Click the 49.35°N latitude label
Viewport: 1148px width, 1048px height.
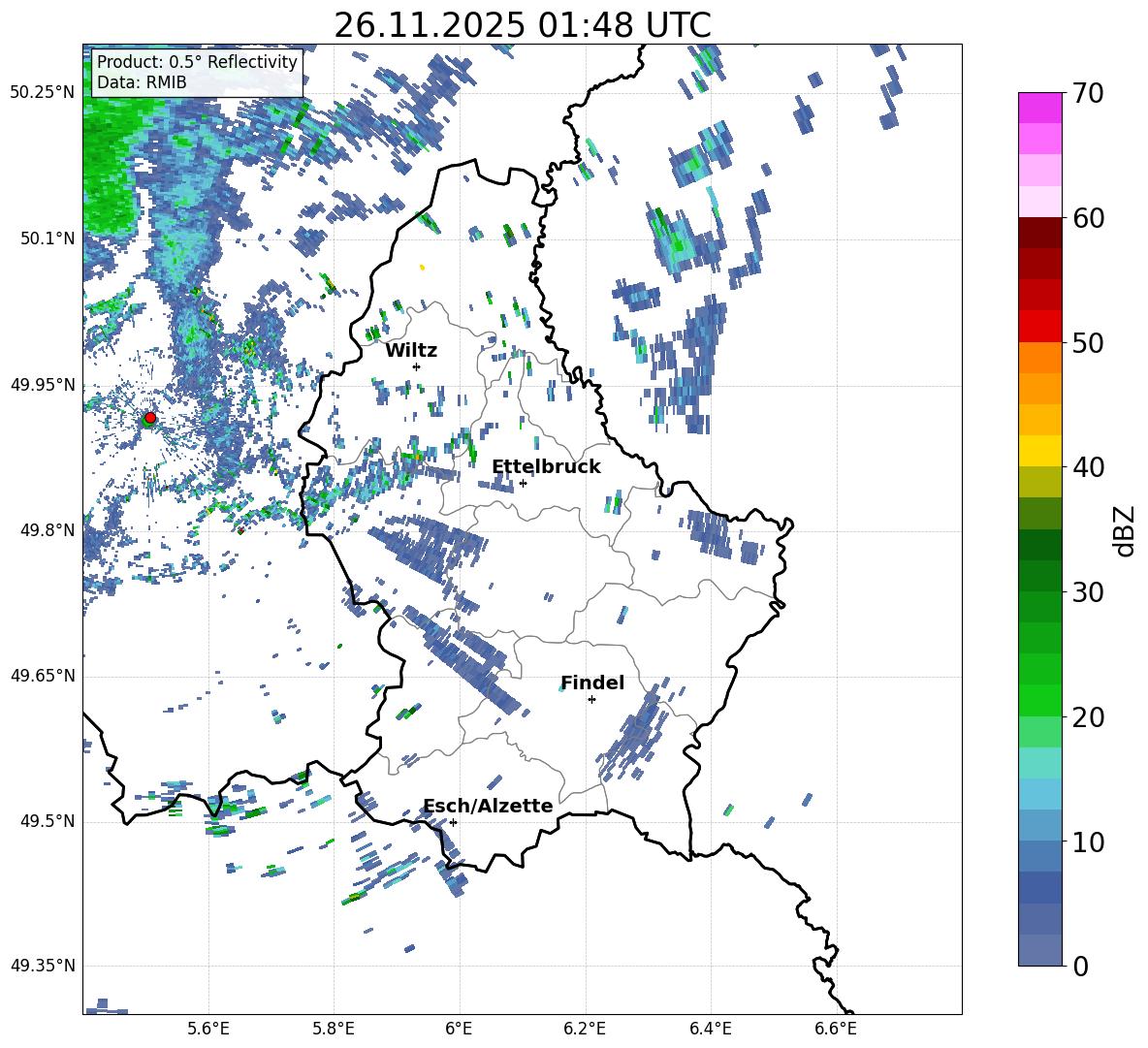point(43,966)
